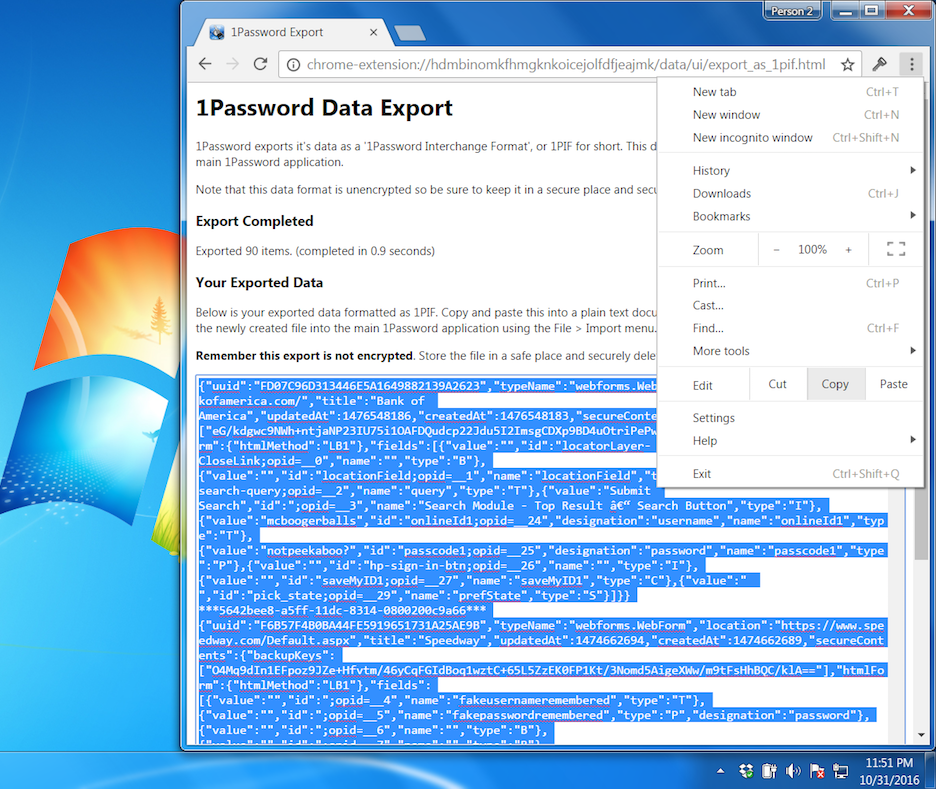Click the Dropbox tray icon
936x789 pixels.
click(x=746, y=771)
